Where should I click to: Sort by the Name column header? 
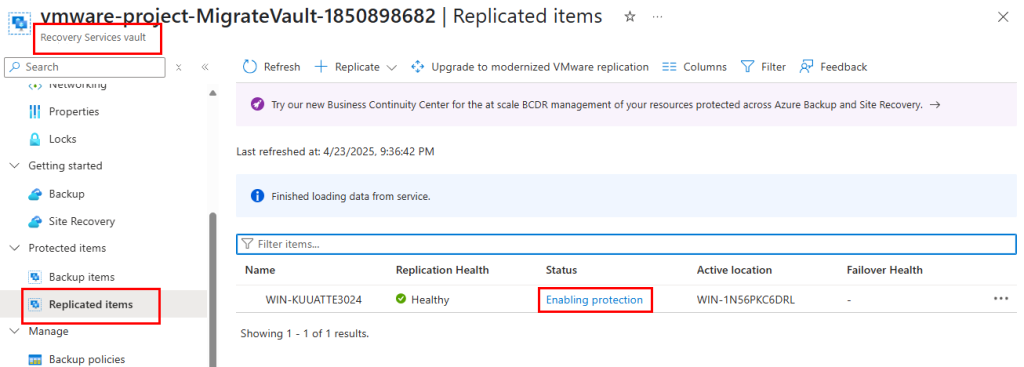click(x=260, y=270)
